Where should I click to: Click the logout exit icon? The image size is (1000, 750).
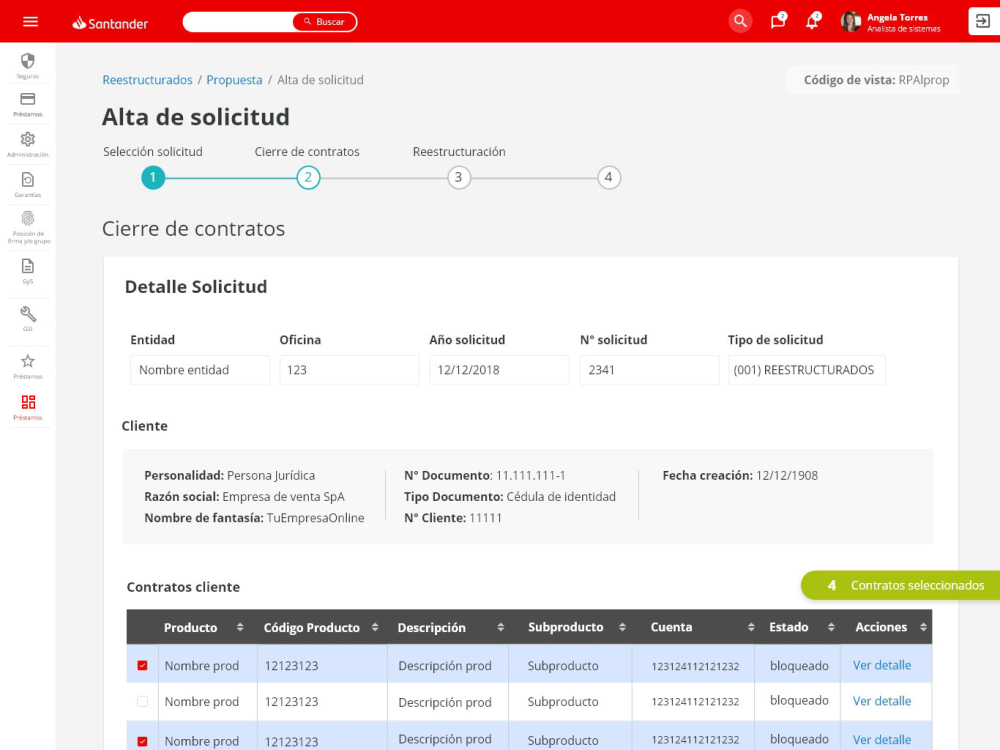tap(983, 21)
